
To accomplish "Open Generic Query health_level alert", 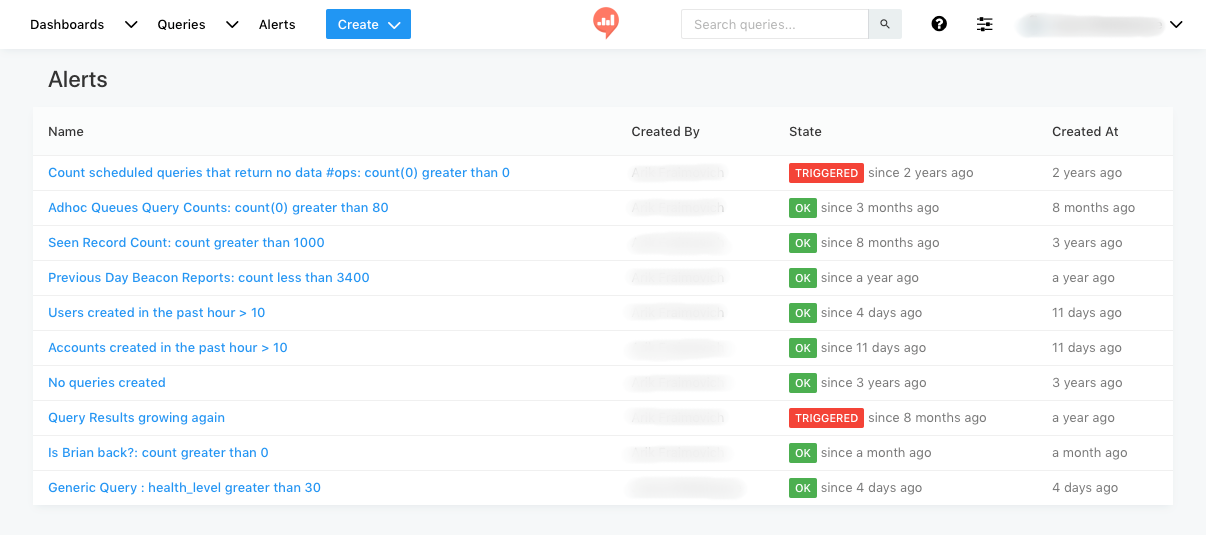I will click(184, 488).
